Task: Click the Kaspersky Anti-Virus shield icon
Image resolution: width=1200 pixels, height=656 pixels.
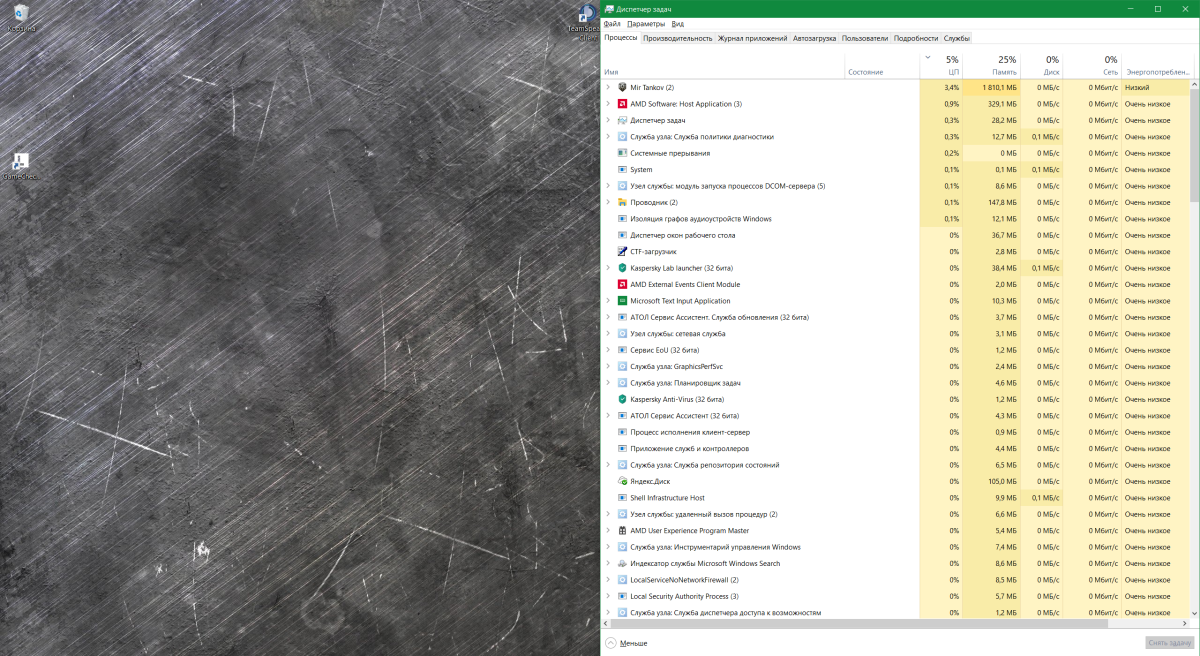Action: tap(622, 399)
